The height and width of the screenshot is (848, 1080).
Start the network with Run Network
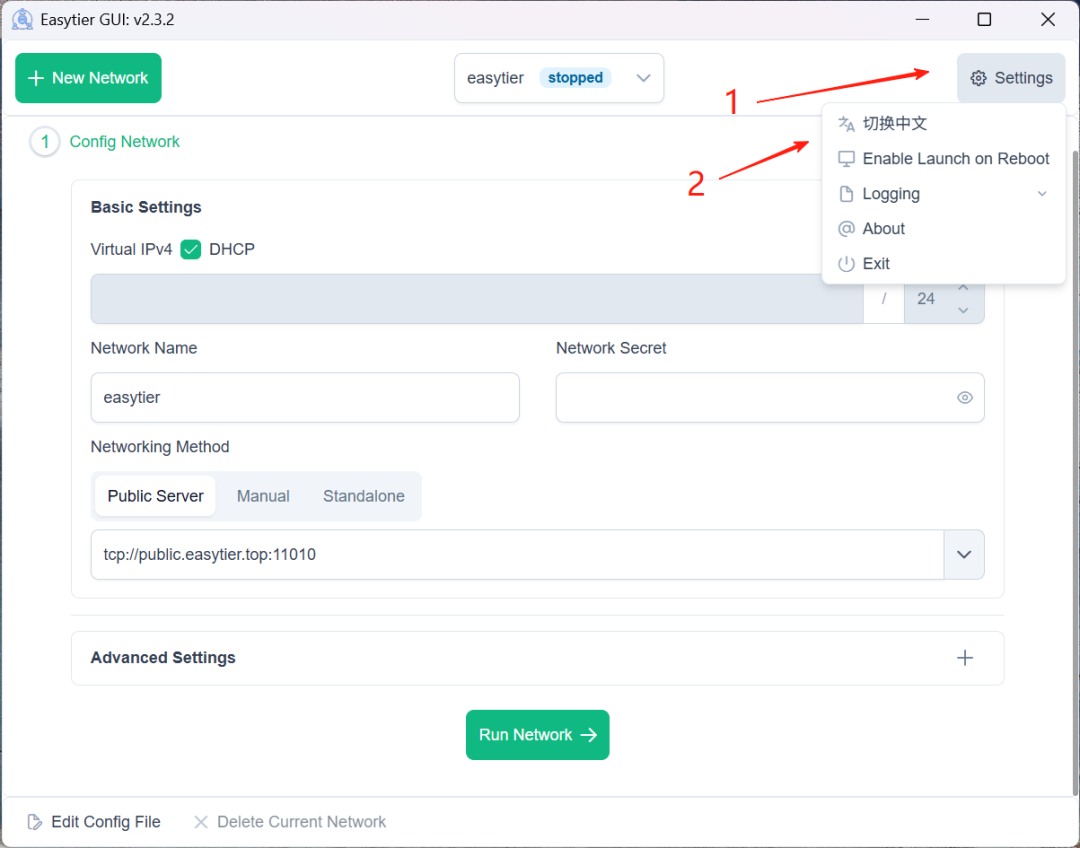[537, 735]
